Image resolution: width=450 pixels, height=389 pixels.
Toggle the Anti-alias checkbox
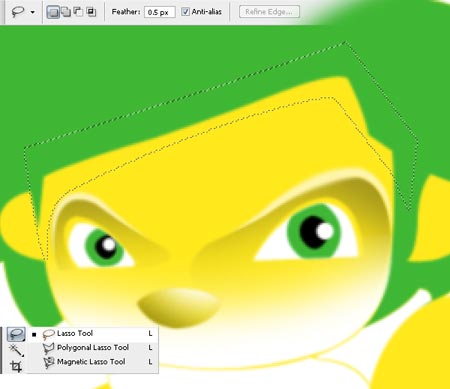185,12
